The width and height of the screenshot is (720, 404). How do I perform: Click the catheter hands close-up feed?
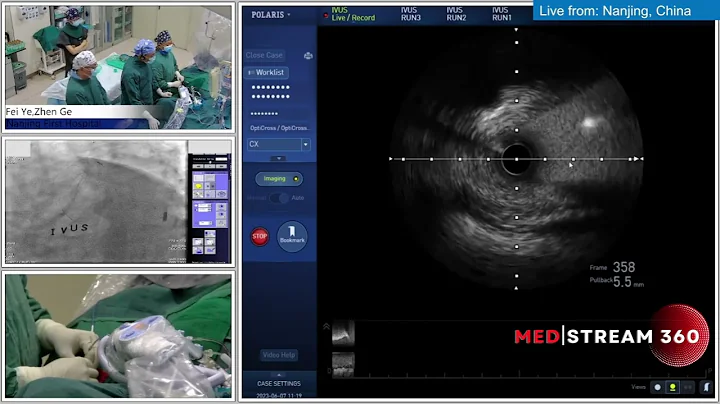118,336
